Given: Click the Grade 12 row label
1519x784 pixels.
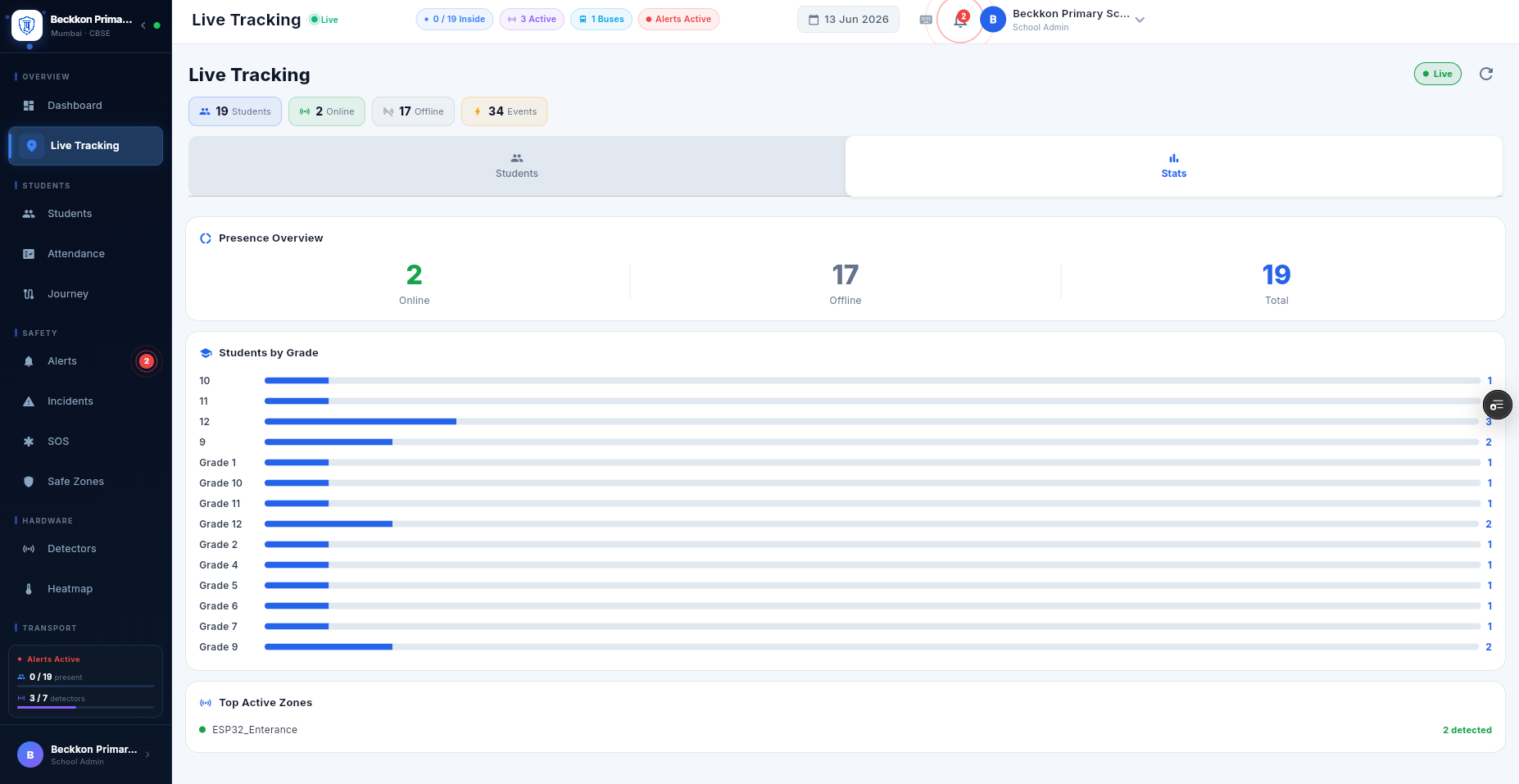Looking at the screenshot, I should pyautogui.click(x=220, y=524).
